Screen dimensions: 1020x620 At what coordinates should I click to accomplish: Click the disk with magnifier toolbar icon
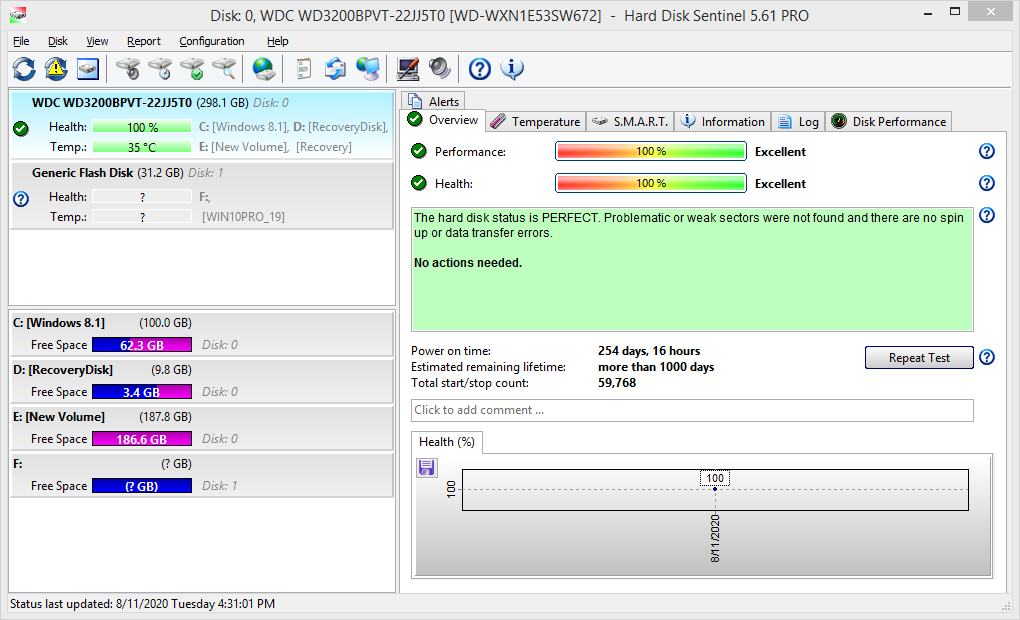[224, 68]
